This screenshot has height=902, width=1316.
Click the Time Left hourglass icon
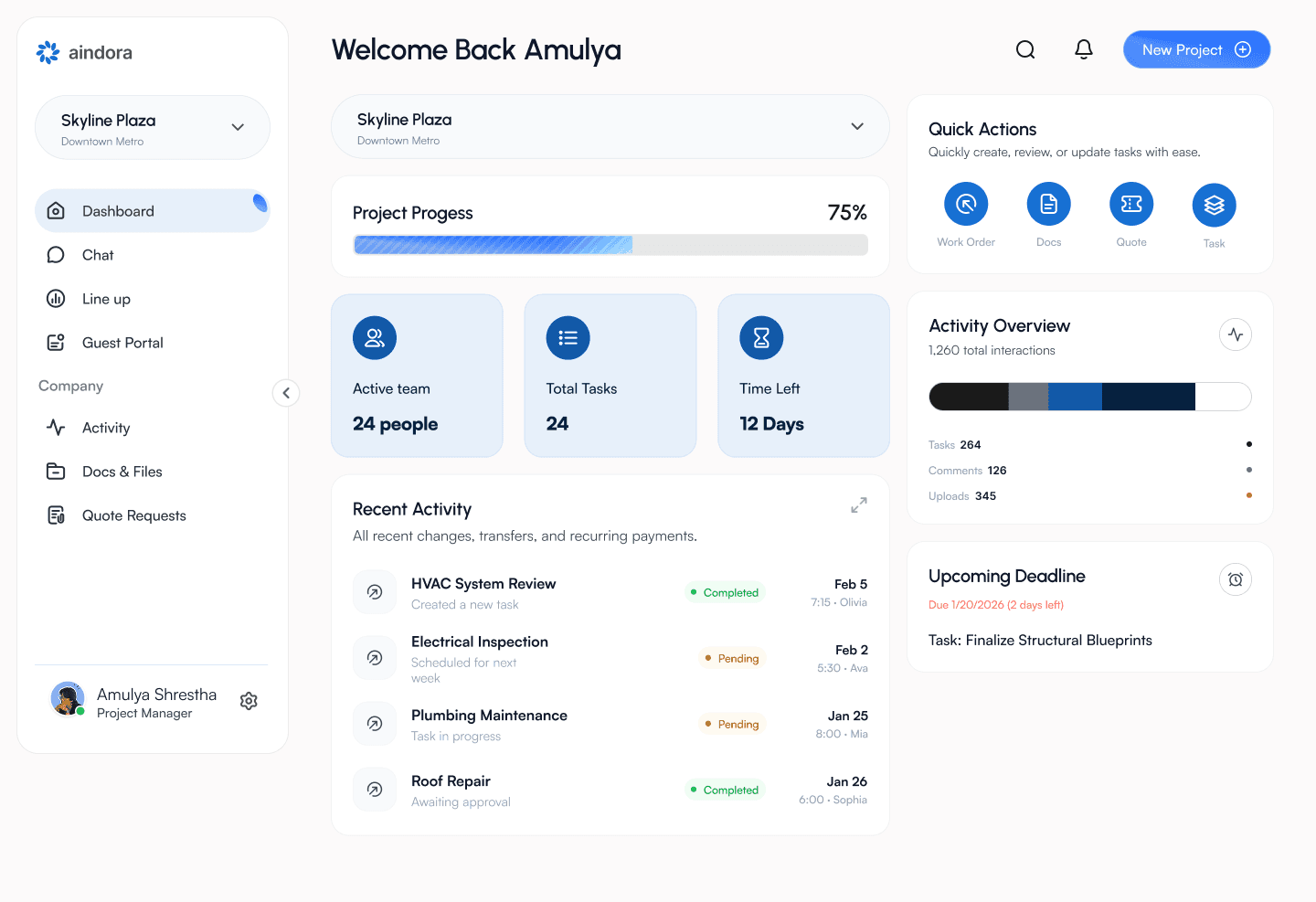click(761, 338)
